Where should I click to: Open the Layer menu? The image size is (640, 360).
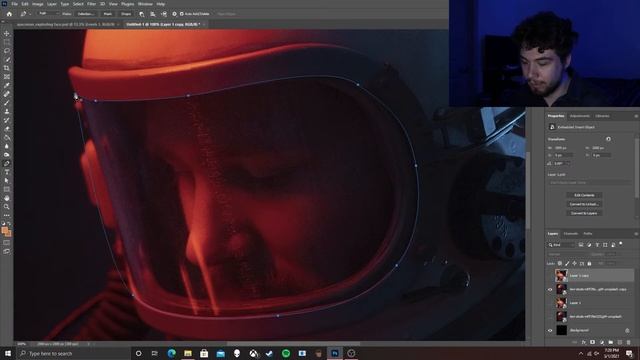(52, 4)
